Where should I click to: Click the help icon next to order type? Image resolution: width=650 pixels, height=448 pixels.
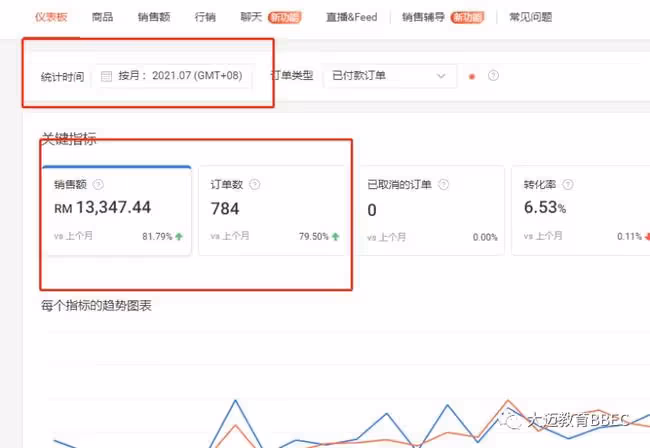pyautogui.click(x=493, y=76)
